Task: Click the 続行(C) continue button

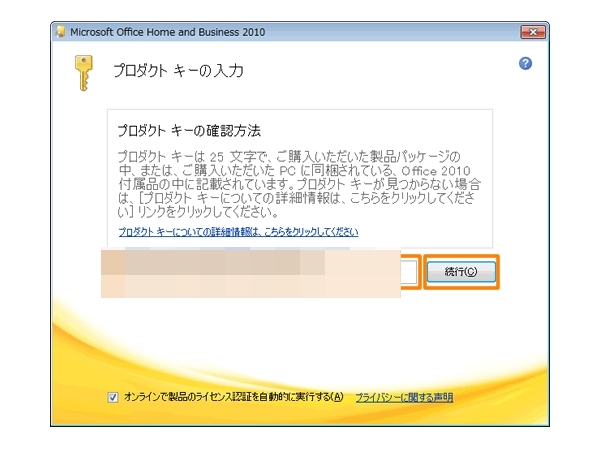Action: point(461,272)
